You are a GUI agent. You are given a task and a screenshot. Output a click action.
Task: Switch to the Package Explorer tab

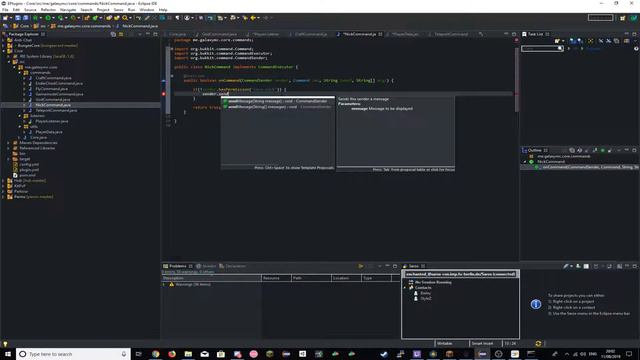[24, 34]
